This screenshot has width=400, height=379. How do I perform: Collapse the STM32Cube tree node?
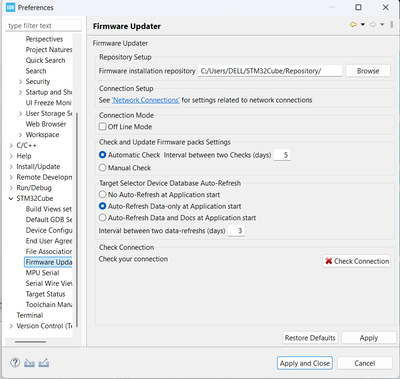(11, 199)
